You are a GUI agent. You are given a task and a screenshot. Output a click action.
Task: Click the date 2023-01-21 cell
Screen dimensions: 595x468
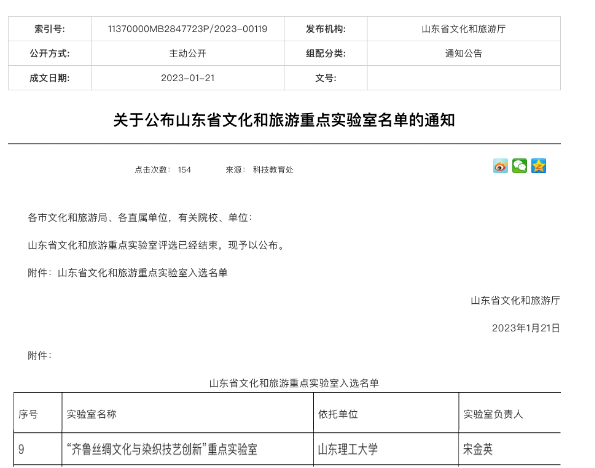pyautogui.click(x=187, y=78)
